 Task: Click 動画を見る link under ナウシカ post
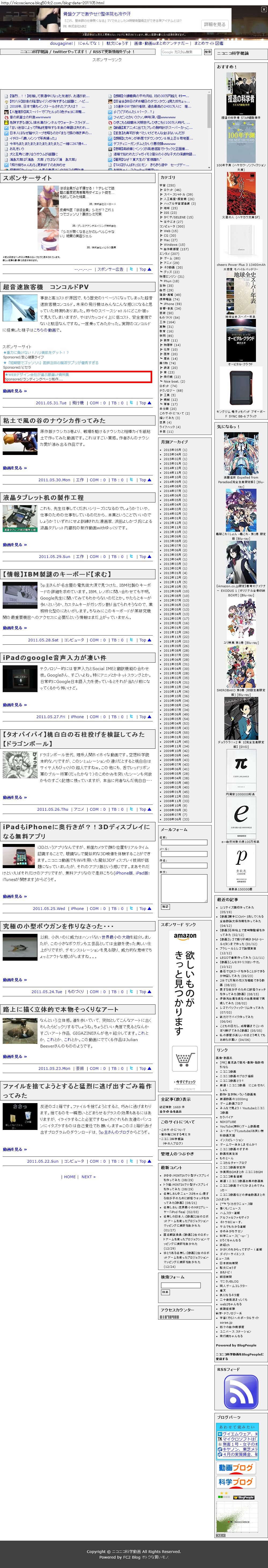14,468
